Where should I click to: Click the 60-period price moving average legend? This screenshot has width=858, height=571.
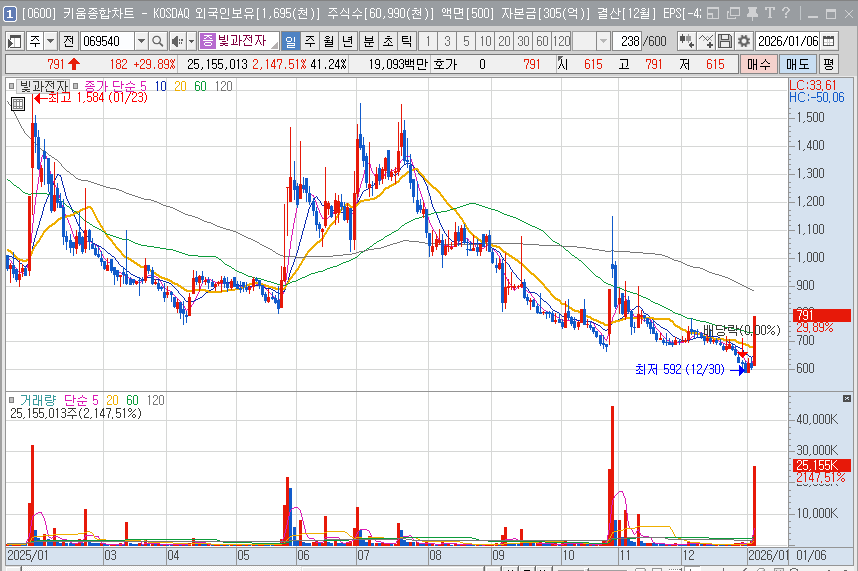[x=200, y=86]
